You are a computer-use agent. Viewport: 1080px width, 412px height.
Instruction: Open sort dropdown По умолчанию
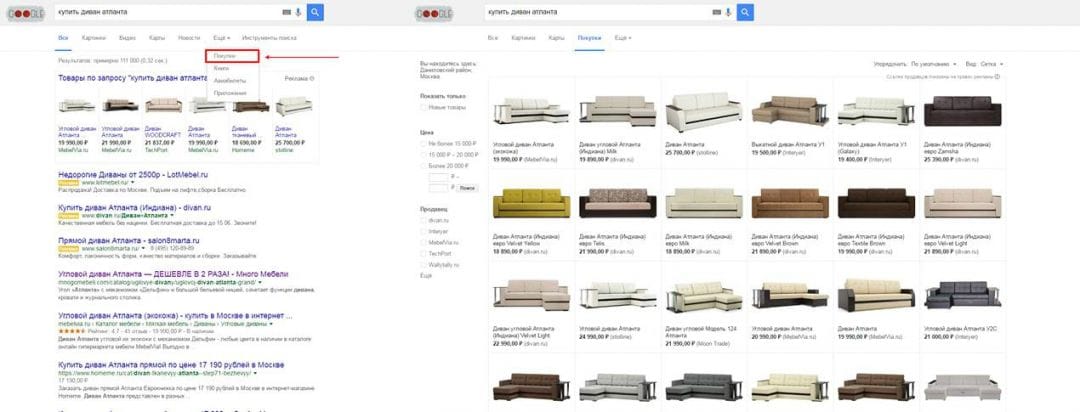coord(933,63)
